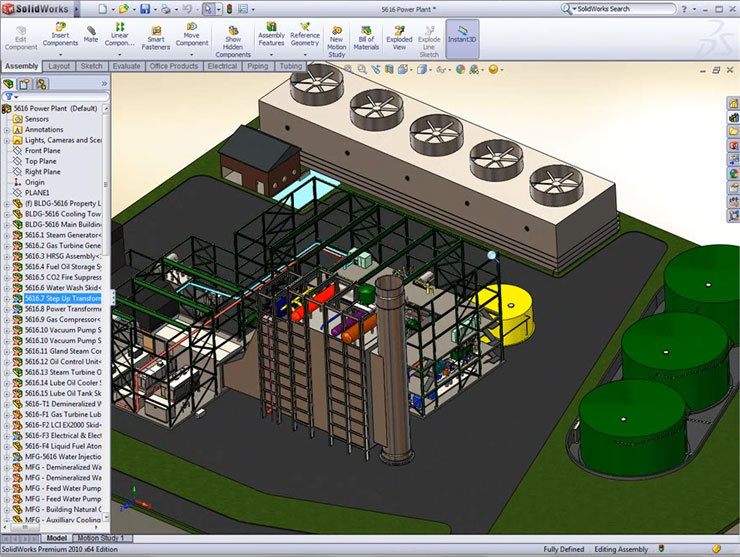Select 5616.13 Steam Turbine item
Screen dimensions: 740x557
click(63, 372)
